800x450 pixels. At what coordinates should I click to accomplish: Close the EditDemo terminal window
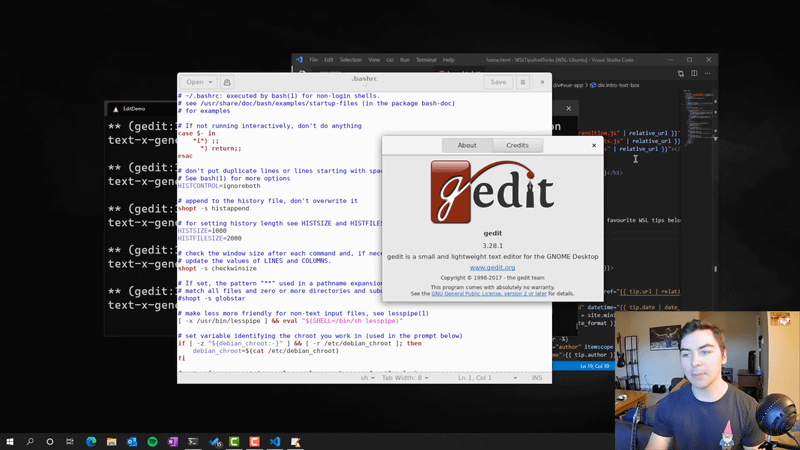(x=568, y=108)
